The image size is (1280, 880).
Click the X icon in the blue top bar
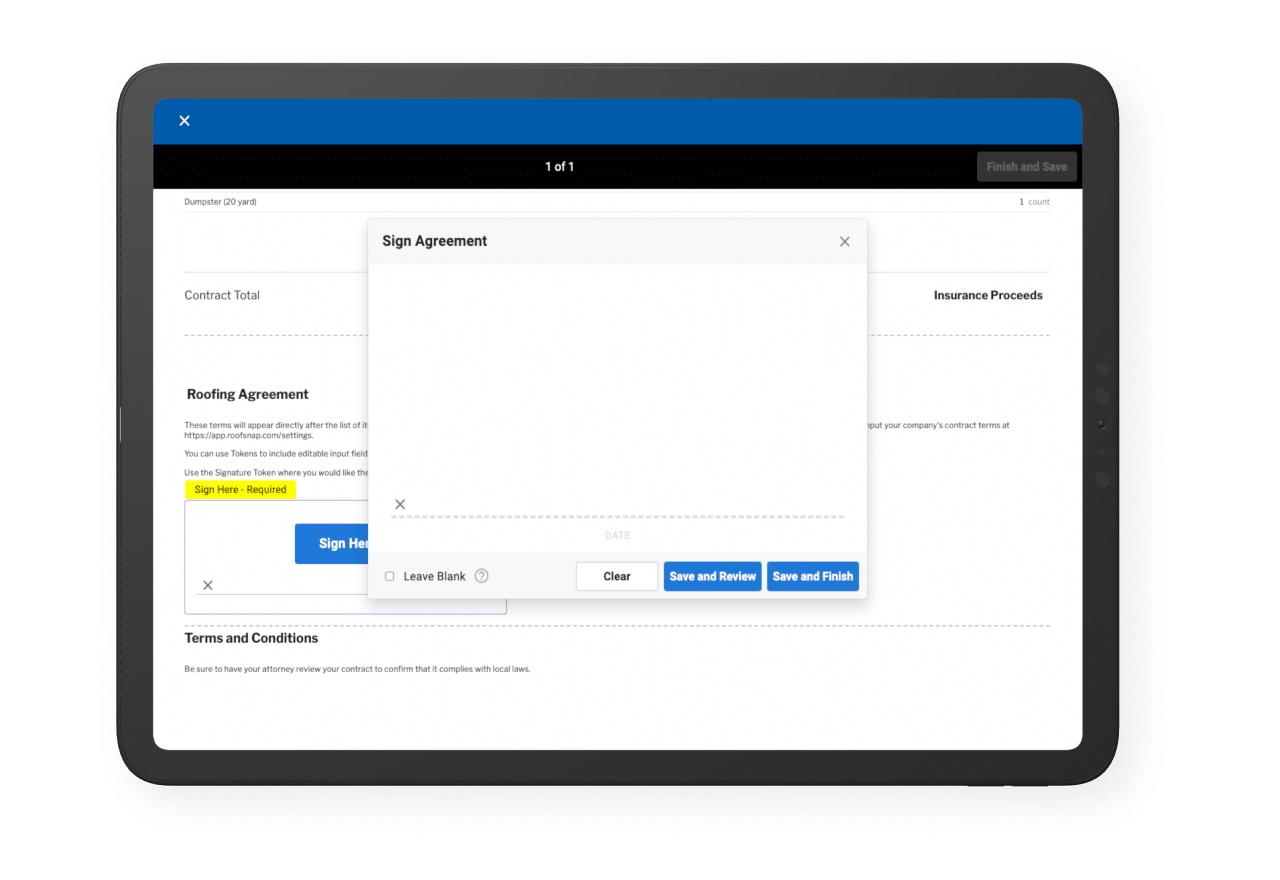click(x=184, y=120)
